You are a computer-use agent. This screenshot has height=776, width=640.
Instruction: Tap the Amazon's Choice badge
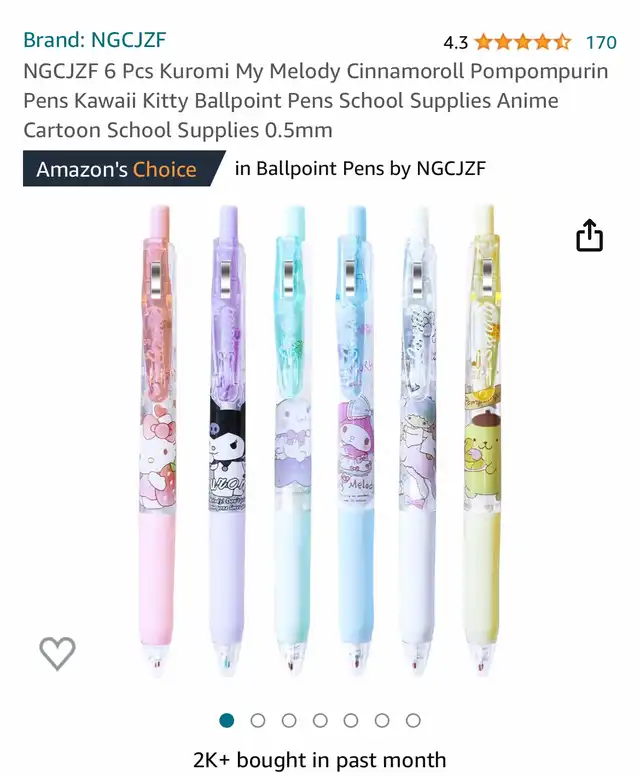[x=124, y=169]
